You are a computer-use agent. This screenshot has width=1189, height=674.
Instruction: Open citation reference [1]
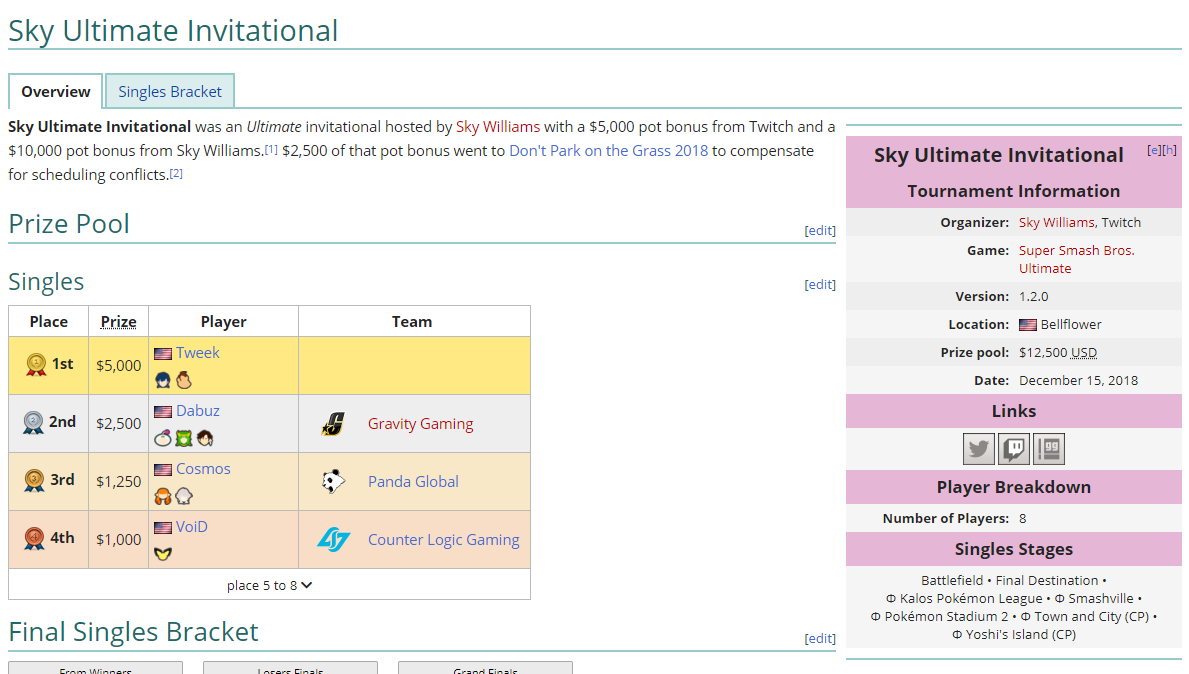point(271,149)
